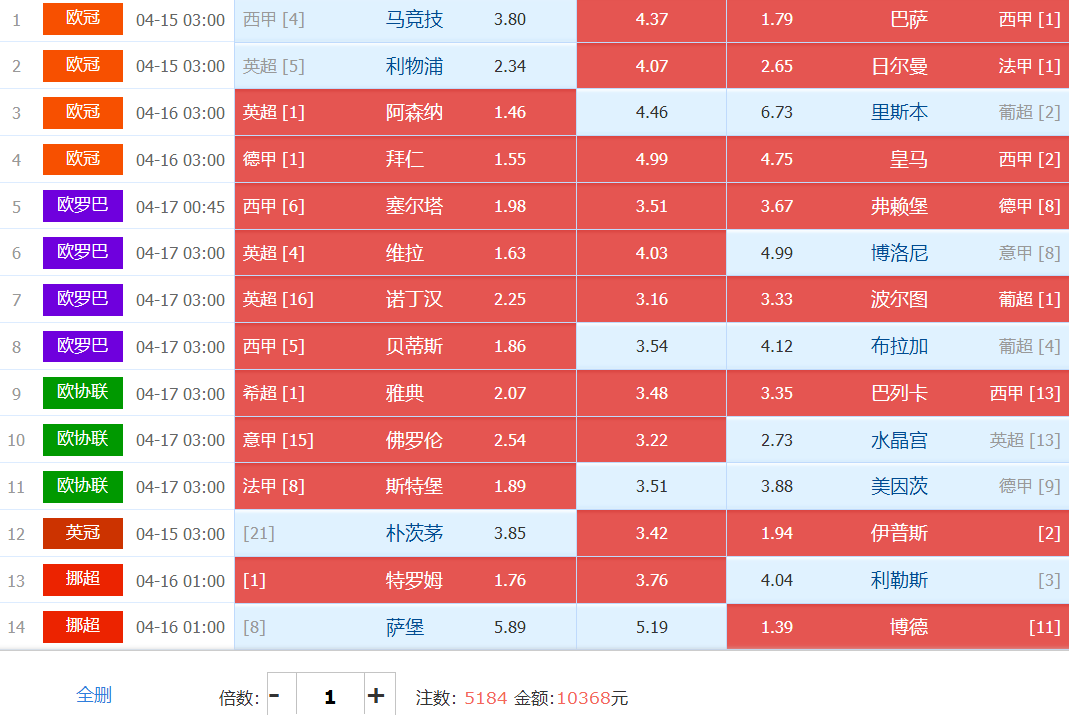Click 欧协联 badge in the 雅典 row
This screenshot has width=1069, height=715.
[82, 393]
